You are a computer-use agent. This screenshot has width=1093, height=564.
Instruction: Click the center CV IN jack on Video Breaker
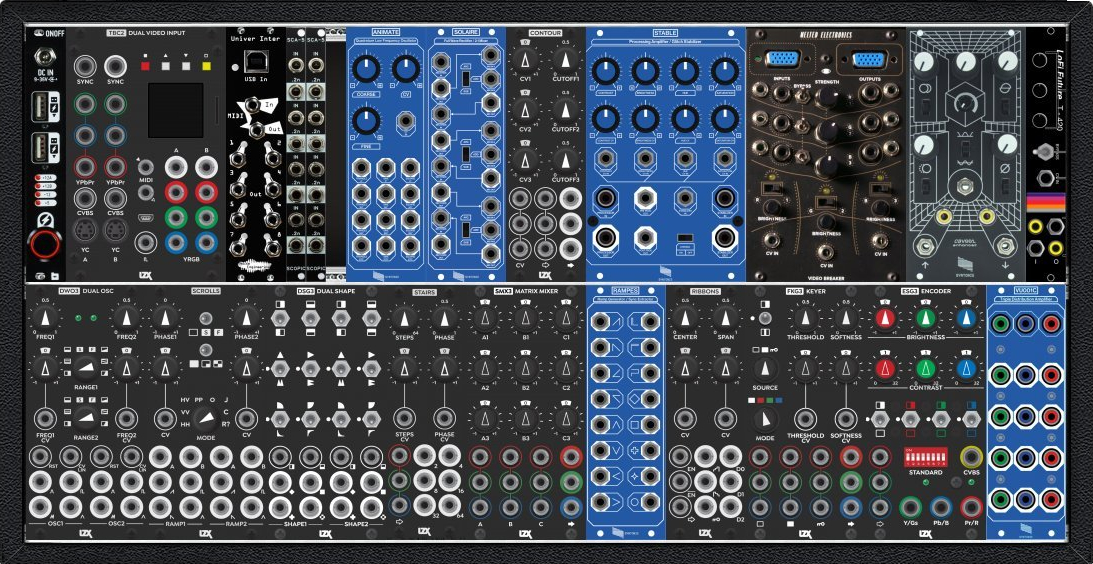(827, 253)
